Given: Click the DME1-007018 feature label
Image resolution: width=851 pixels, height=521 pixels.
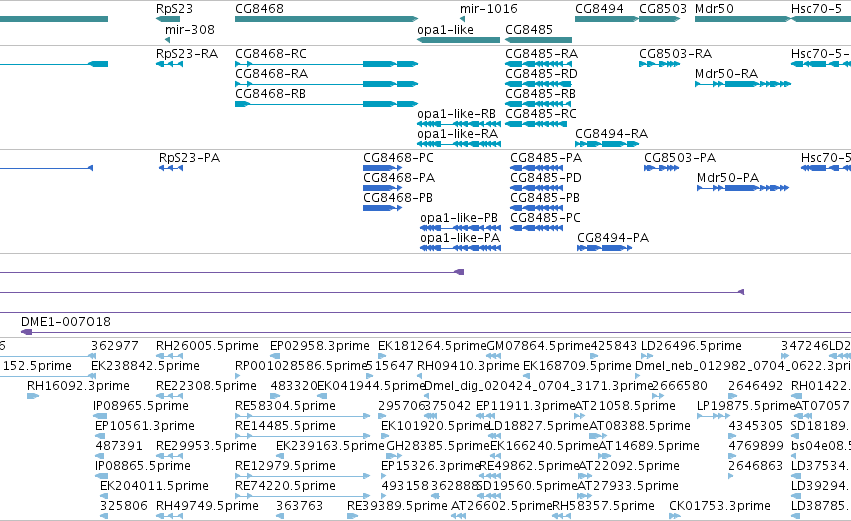Looking at the screenshot, I should pyautogui.click(x=66, y=322).
